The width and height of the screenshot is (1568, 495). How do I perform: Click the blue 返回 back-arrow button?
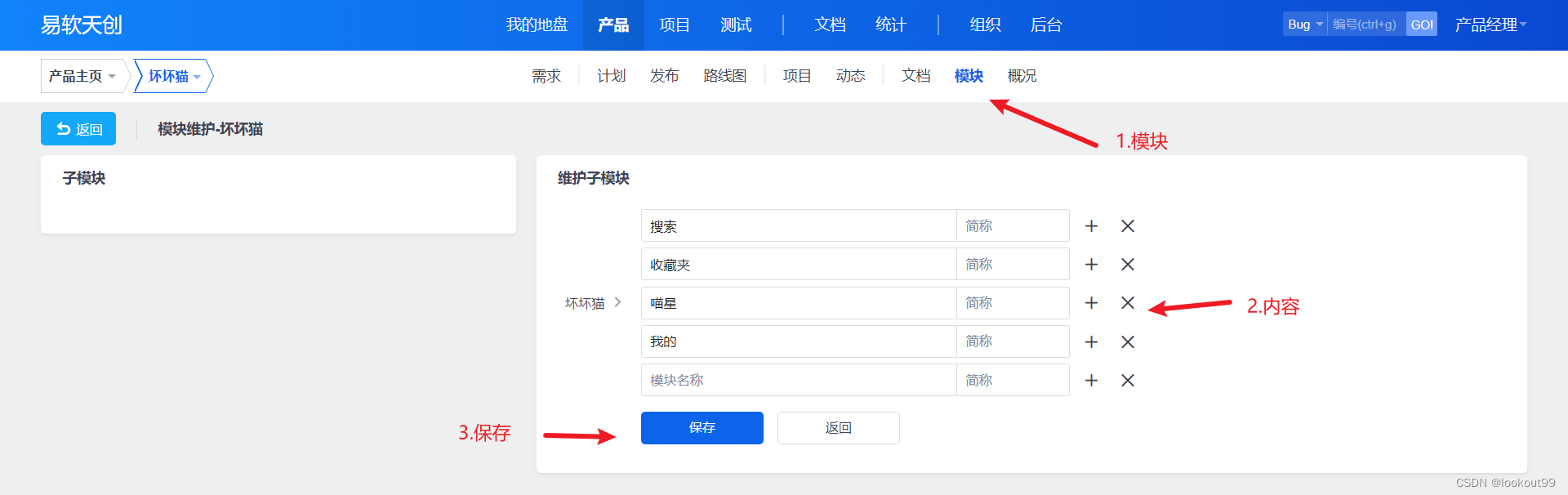(78, 129)
